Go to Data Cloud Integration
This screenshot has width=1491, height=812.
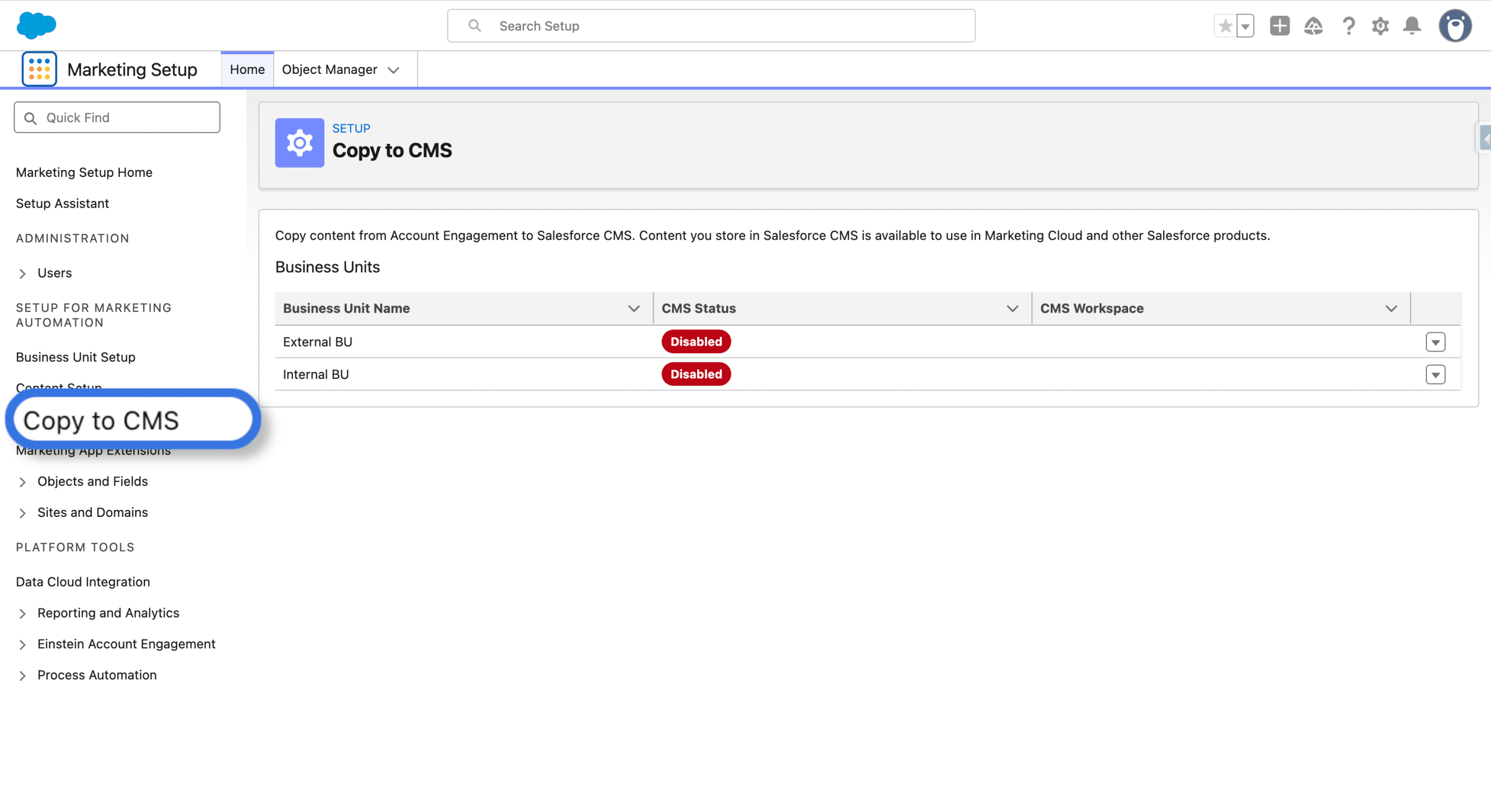tap(83, 582)
